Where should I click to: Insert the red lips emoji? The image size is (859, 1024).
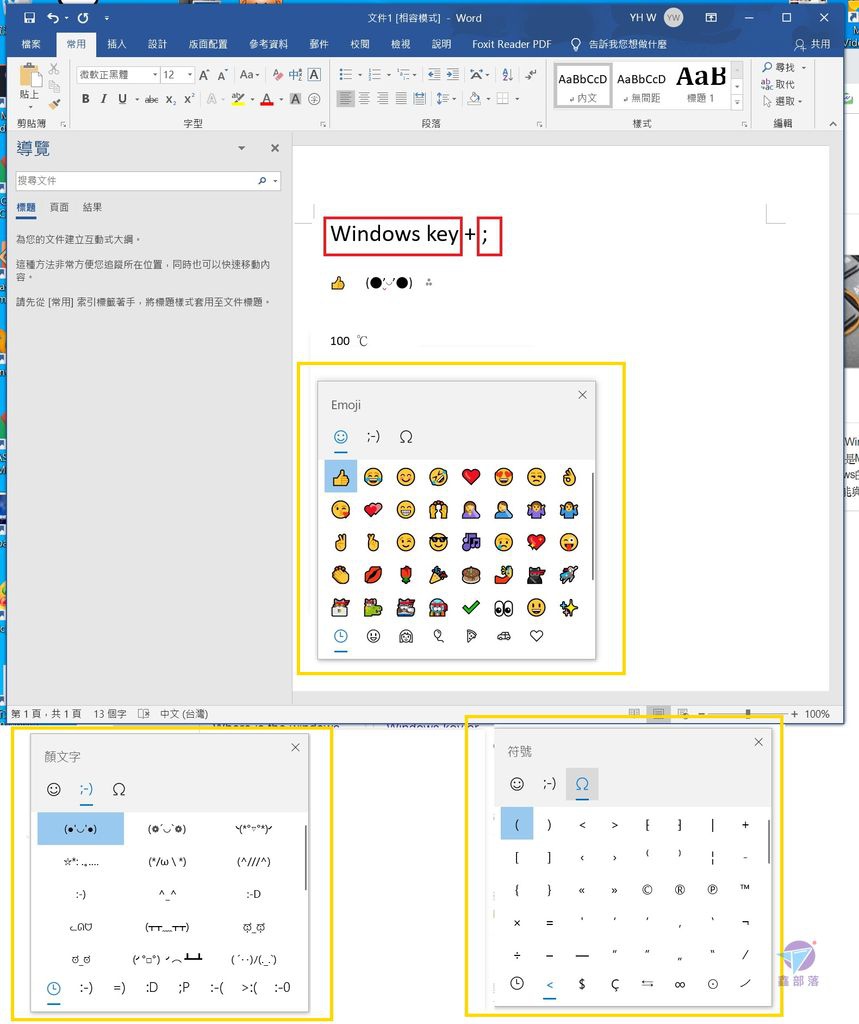coord(373,575)
